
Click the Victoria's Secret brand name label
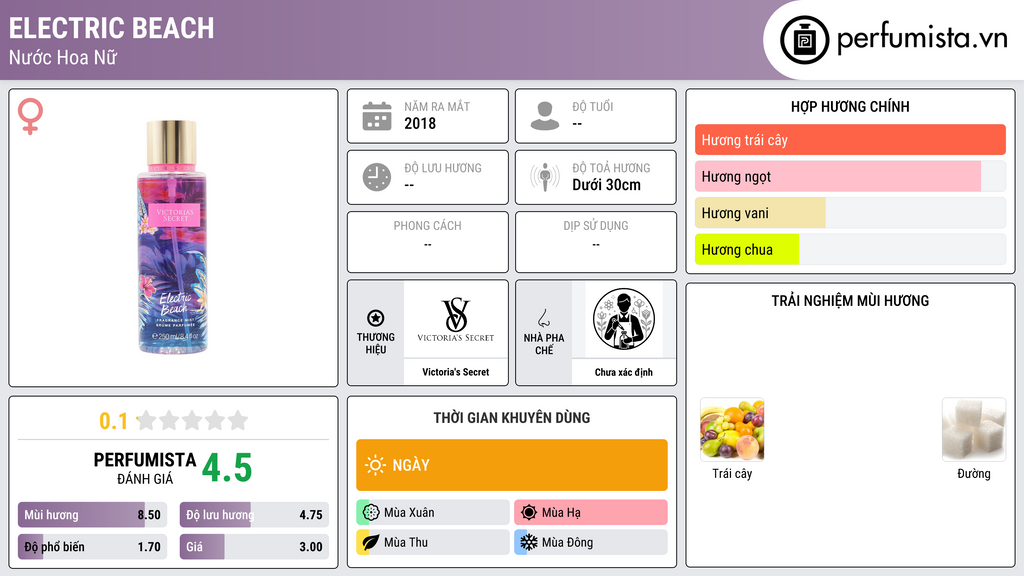[456, 372]
